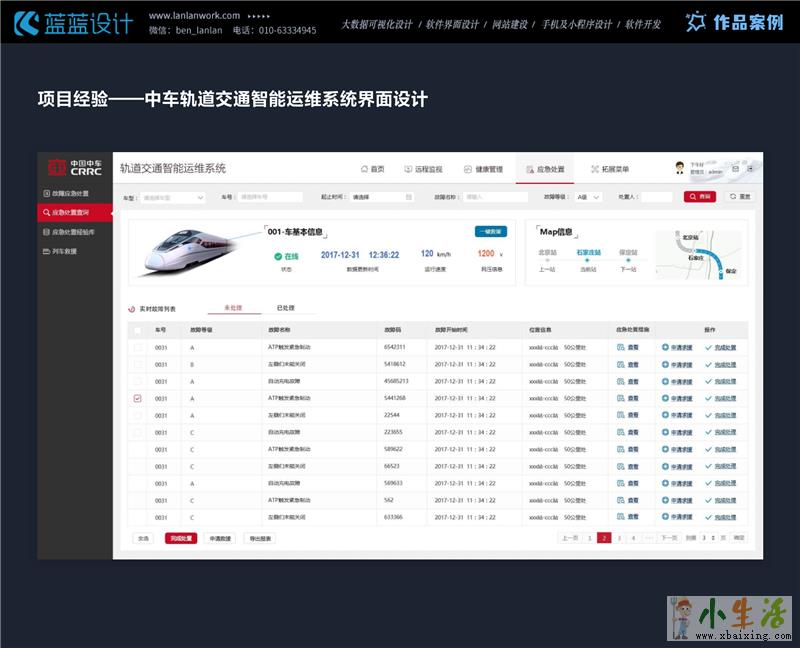Screen dimensions: 800x648
Task: Check the first row's checkbox
Action: pyautogui.click(x=137, y=347)
